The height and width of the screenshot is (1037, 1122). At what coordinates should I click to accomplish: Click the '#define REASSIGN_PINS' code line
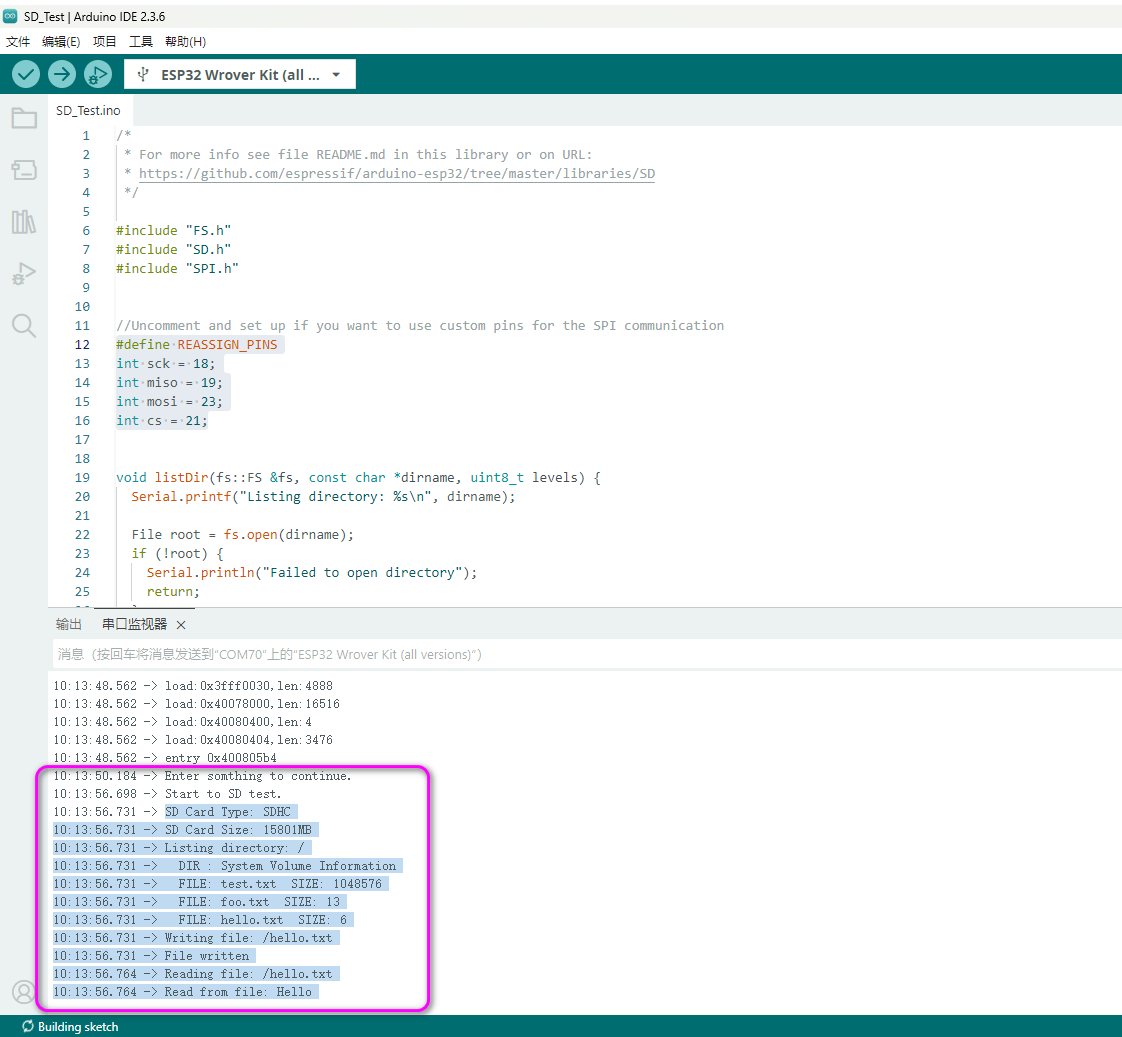tap(197, 344)
